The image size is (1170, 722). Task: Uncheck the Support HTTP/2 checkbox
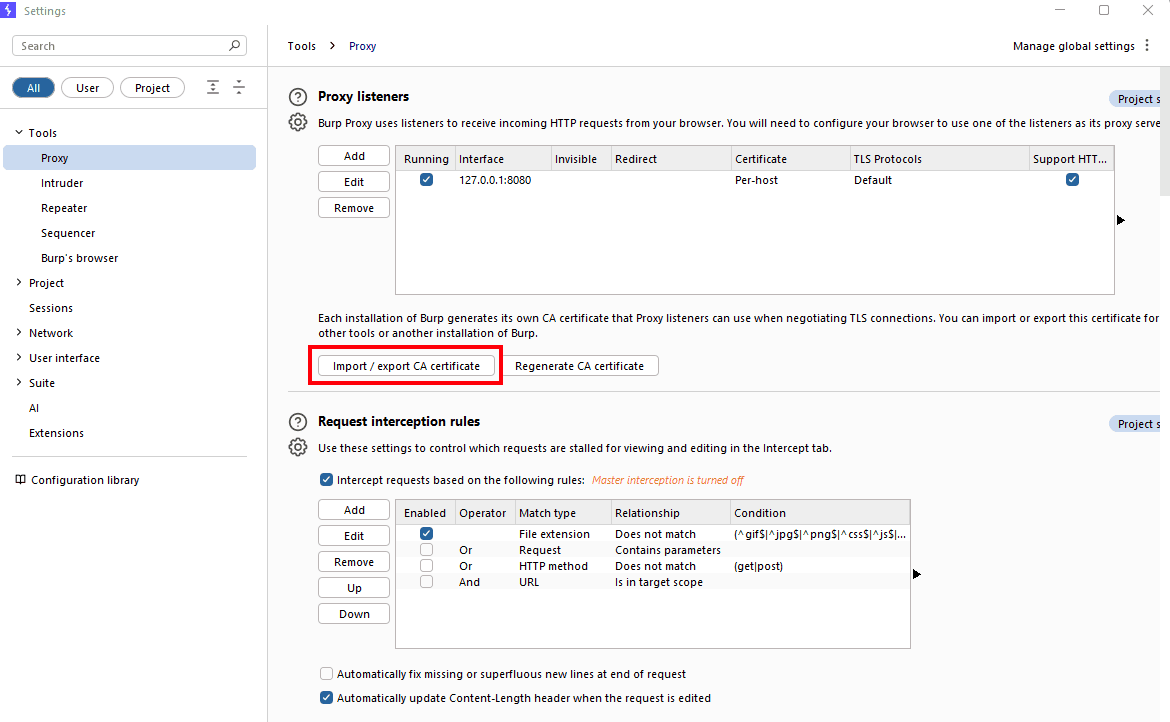point(1072,179)
